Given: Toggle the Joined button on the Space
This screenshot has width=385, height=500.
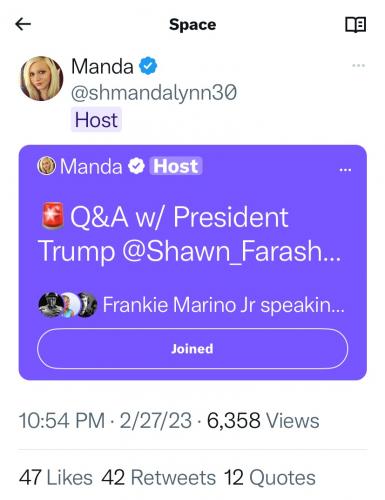Looking at the screenshot, I should [x=192, y=349].
